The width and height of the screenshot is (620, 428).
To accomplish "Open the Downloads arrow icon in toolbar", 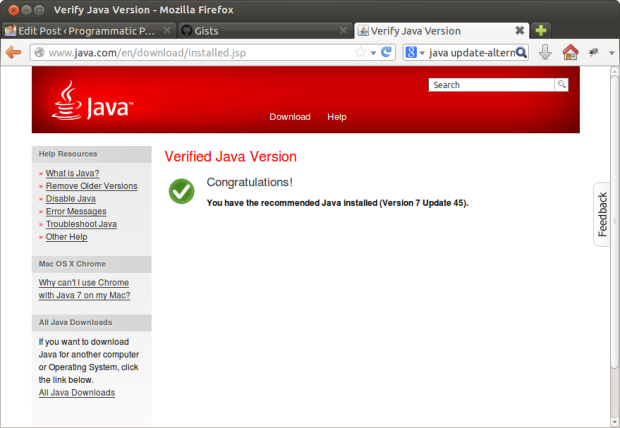I will click(x=545, y=52).
